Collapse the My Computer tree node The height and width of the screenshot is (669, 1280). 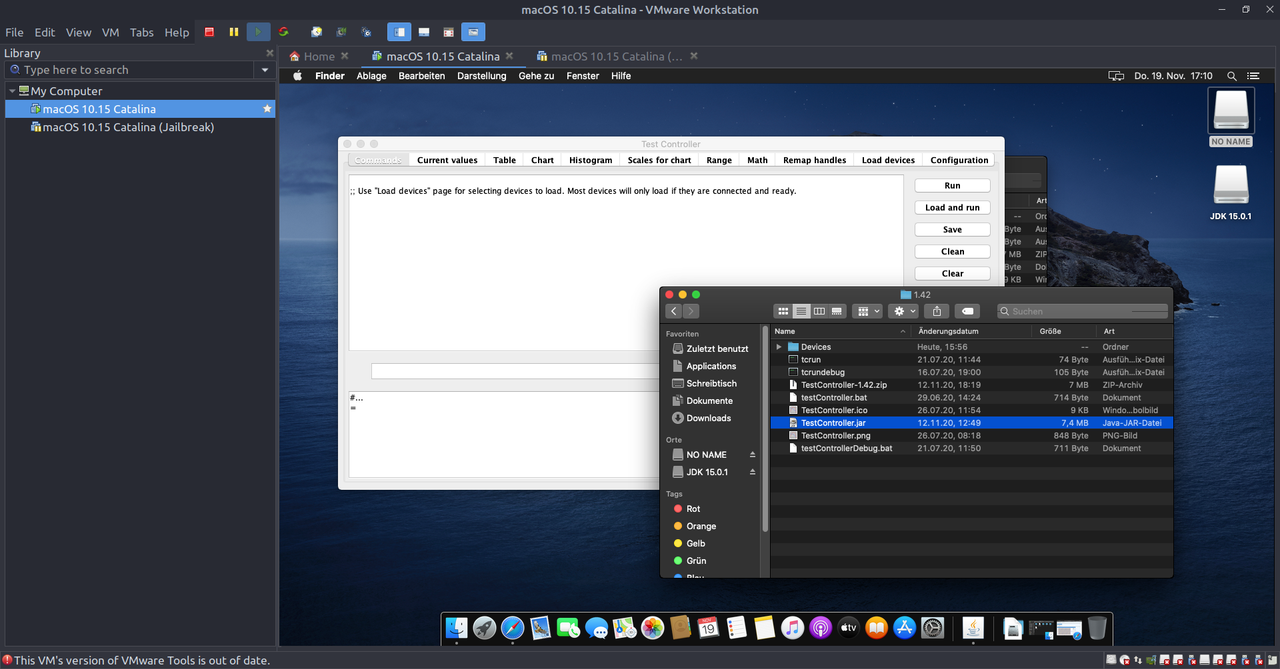[x=11, y=91]
